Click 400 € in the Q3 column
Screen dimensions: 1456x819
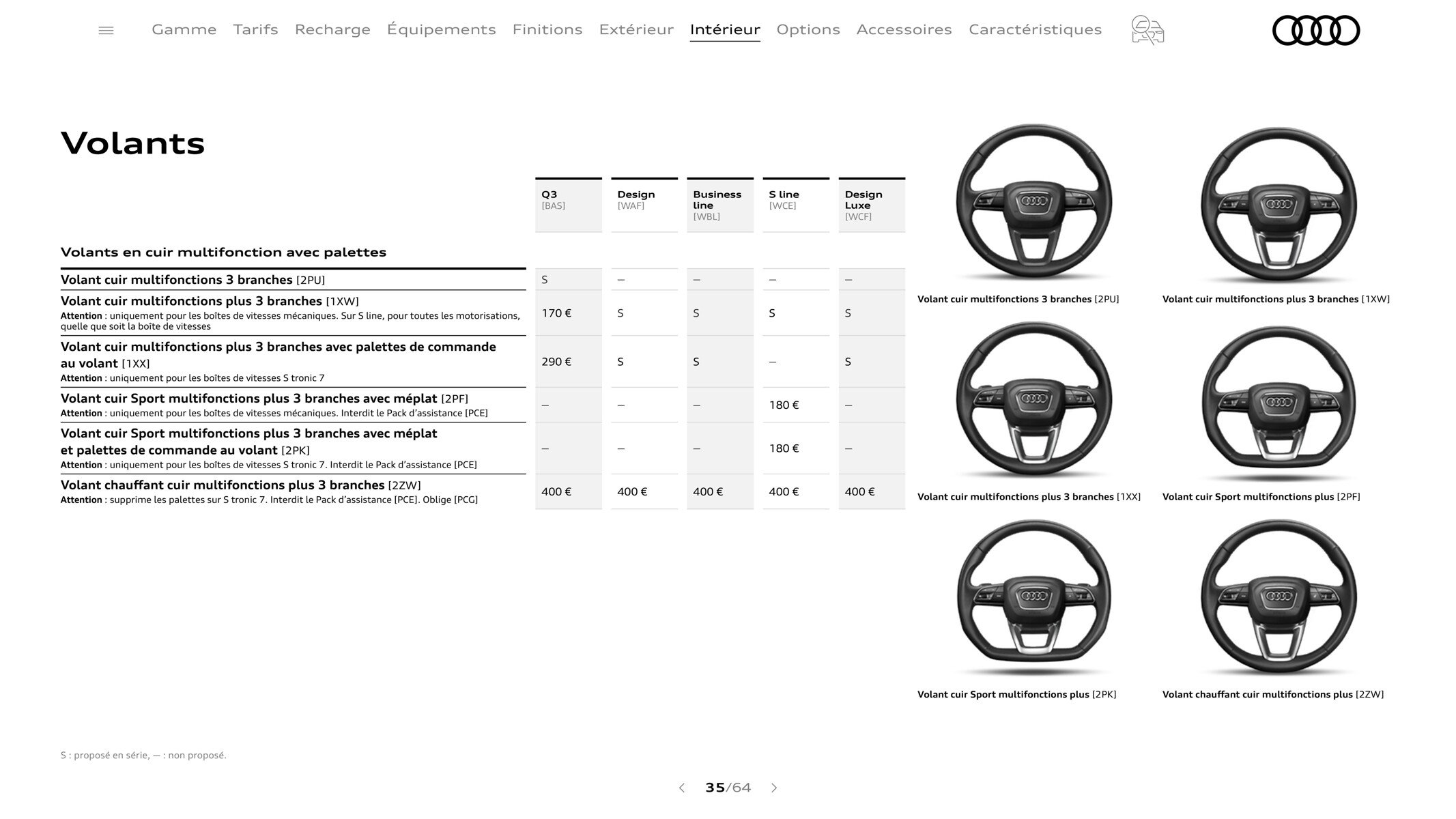pyautogui.click(x=569, y=491)
